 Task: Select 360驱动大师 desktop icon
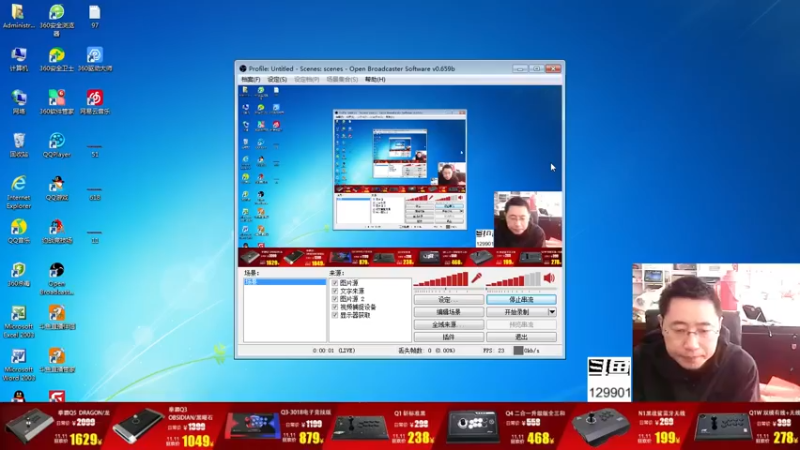pyautogui.click(x=95, y=59)
